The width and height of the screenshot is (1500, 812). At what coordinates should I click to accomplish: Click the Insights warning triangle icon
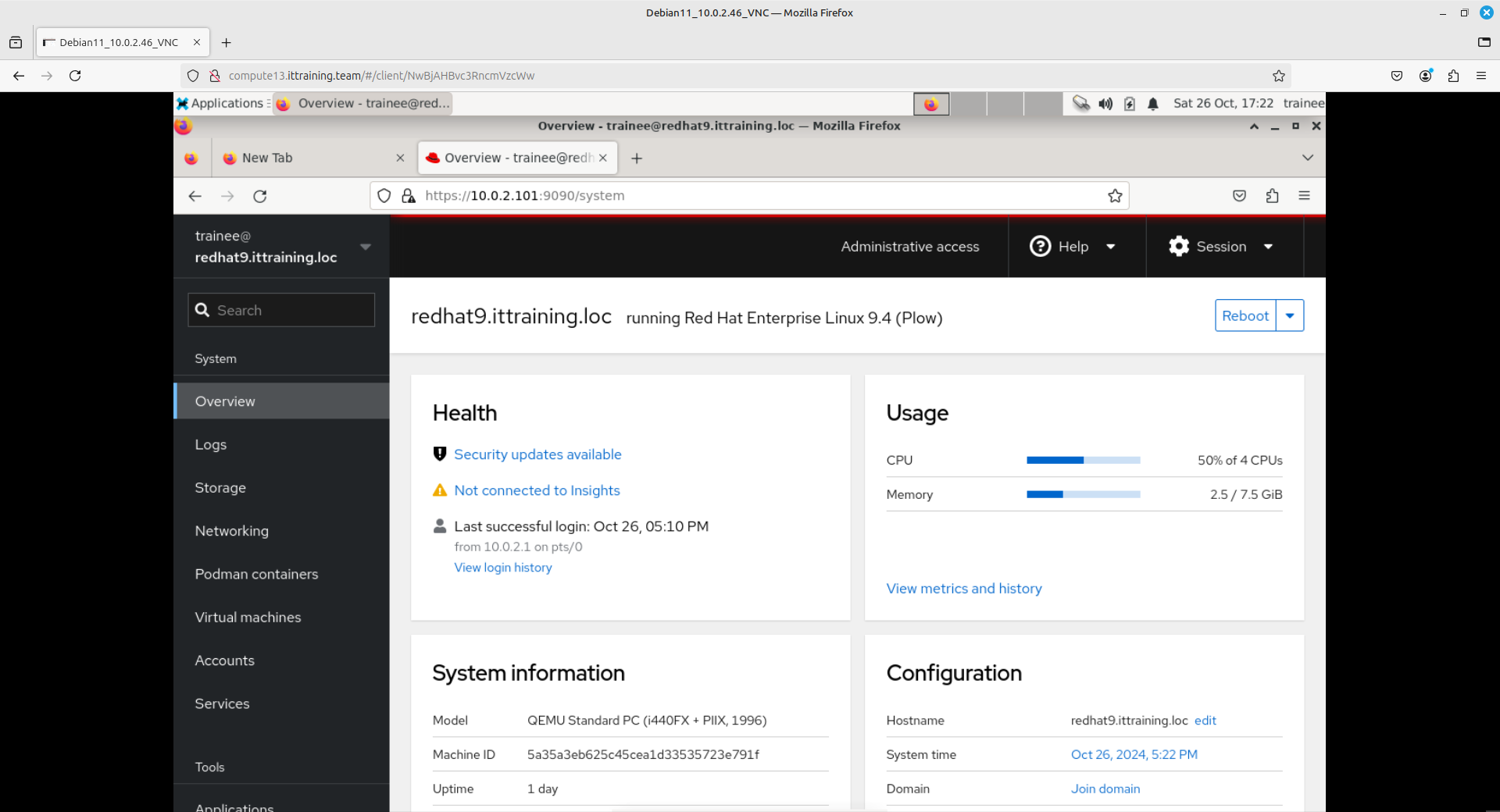[x=440, y=490]
